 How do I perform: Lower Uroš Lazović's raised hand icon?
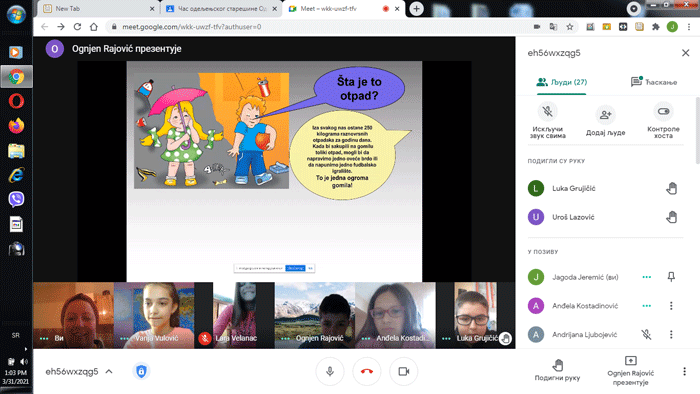tap(671, 217)
